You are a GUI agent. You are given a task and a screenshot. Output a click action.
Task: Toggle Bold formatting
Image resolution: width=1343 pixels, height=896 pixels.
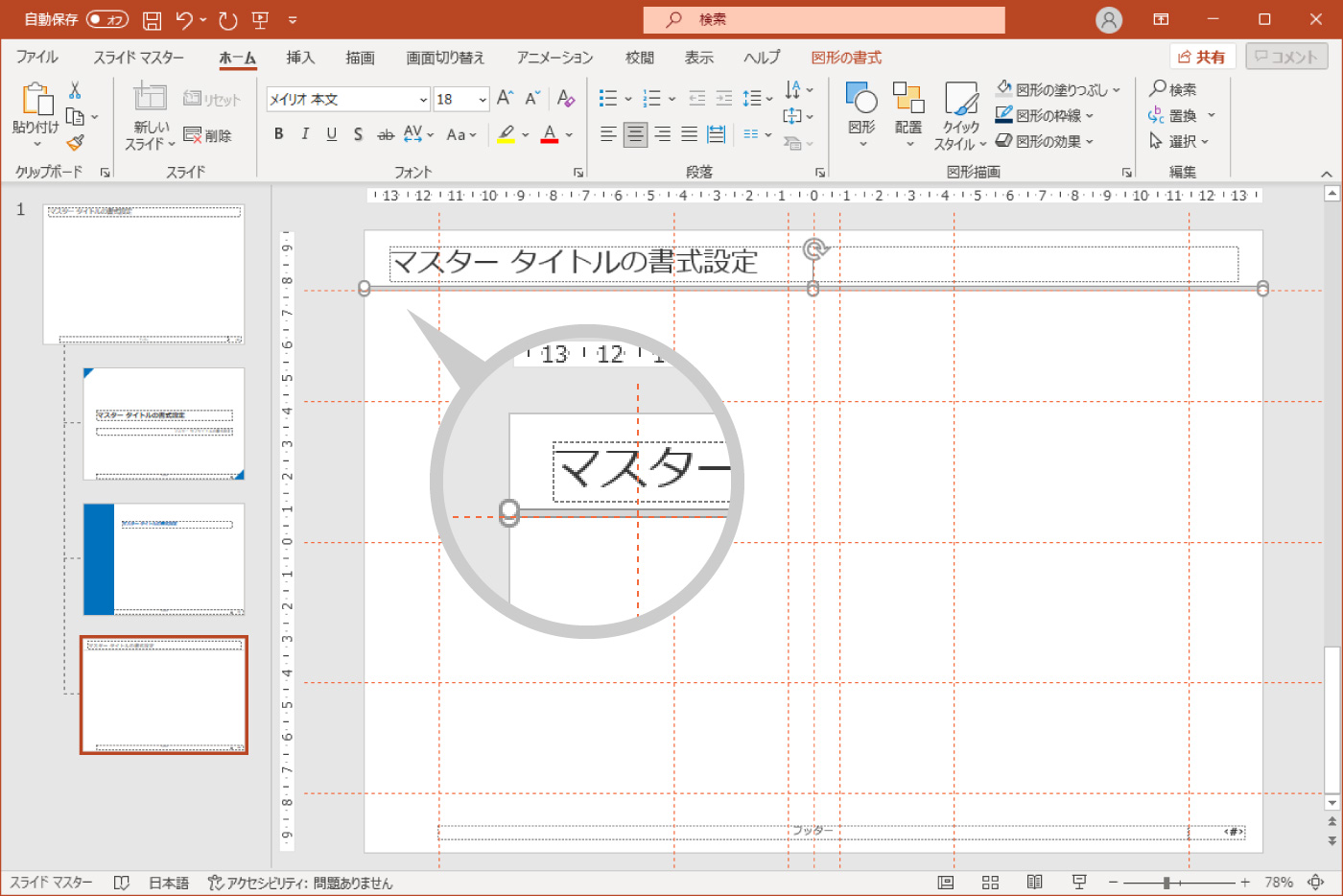pyautogui.click(x=278, y=134)
